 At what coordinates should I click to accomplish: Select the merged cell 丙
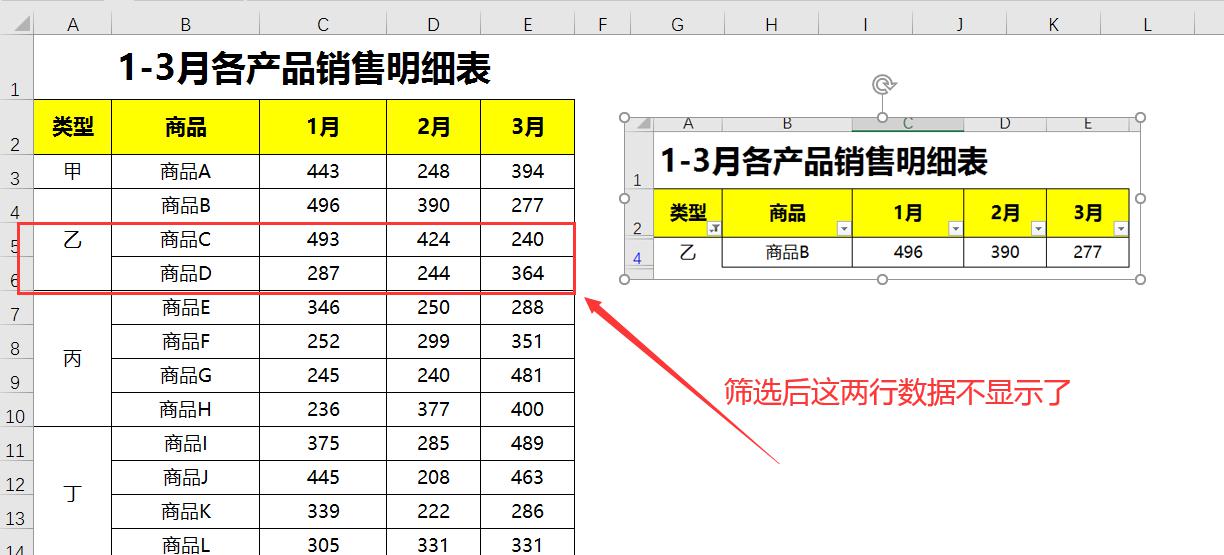73,359
